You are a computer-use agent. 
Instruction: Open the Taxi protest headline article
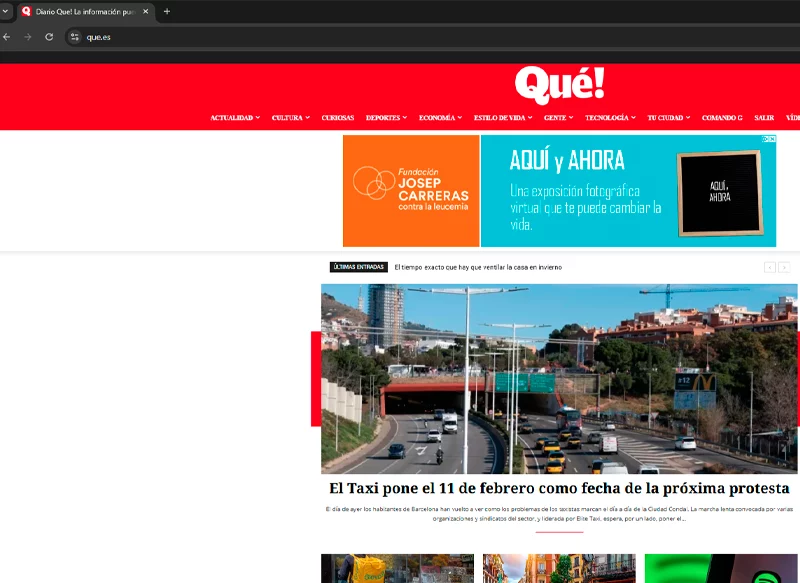[x=559, y=489]
